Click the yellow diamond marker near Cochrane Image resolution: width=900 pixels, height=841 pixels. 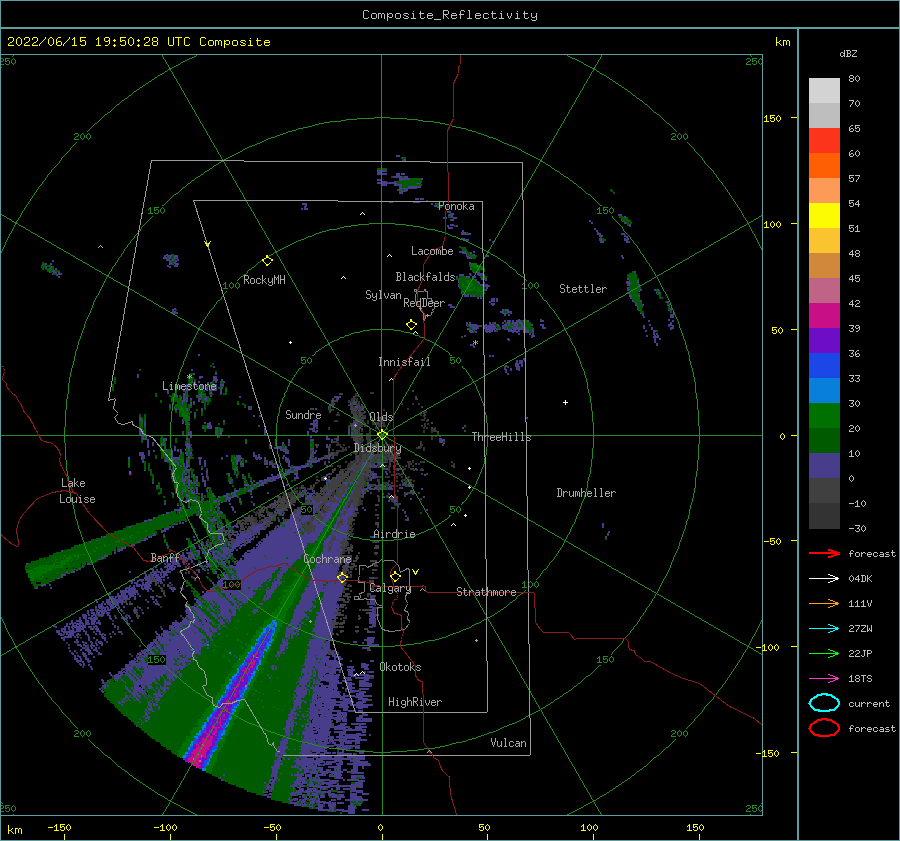point(342,578)
